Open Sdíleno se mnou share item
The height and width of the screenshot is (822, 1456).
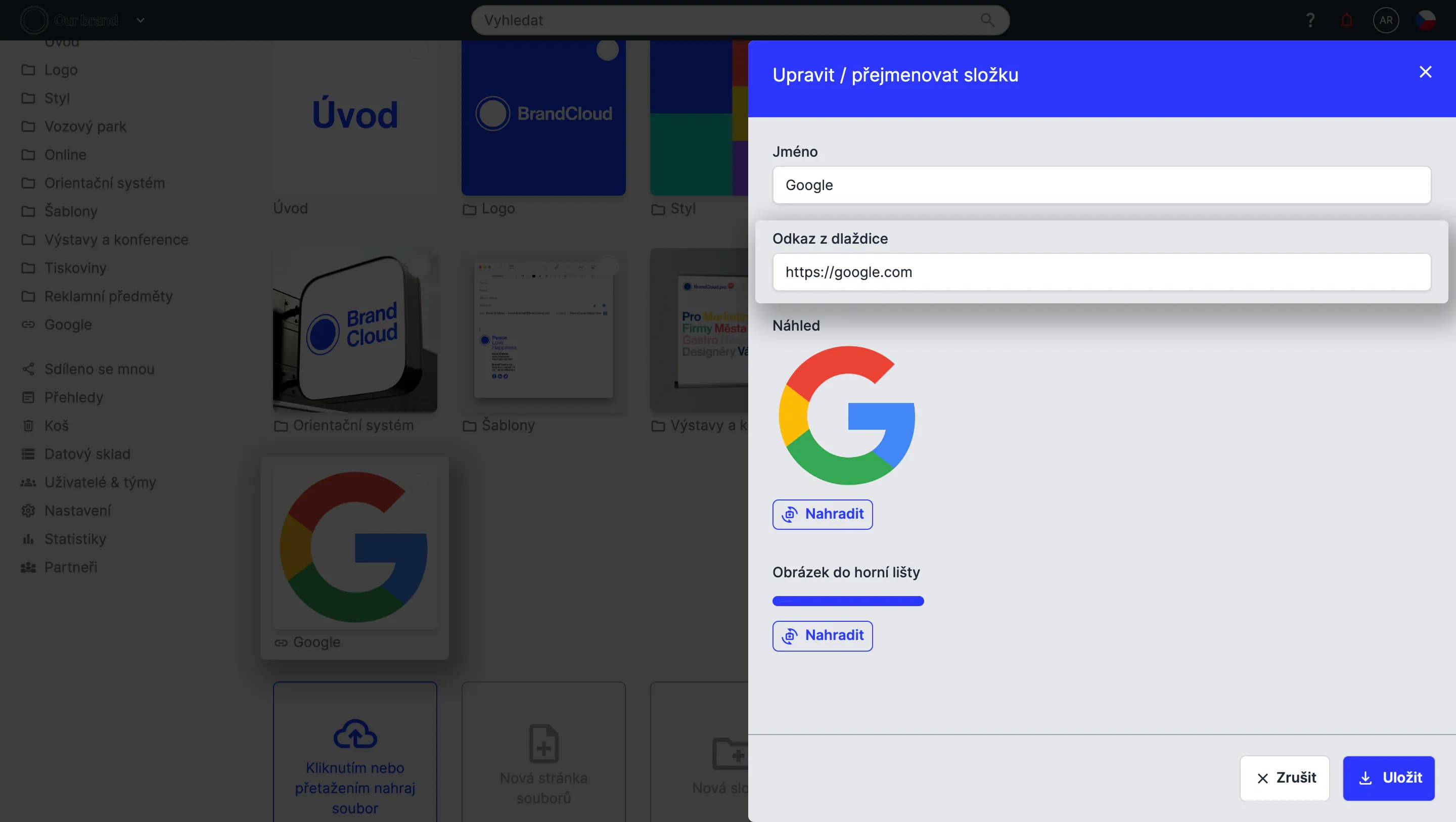click(99, 369)
